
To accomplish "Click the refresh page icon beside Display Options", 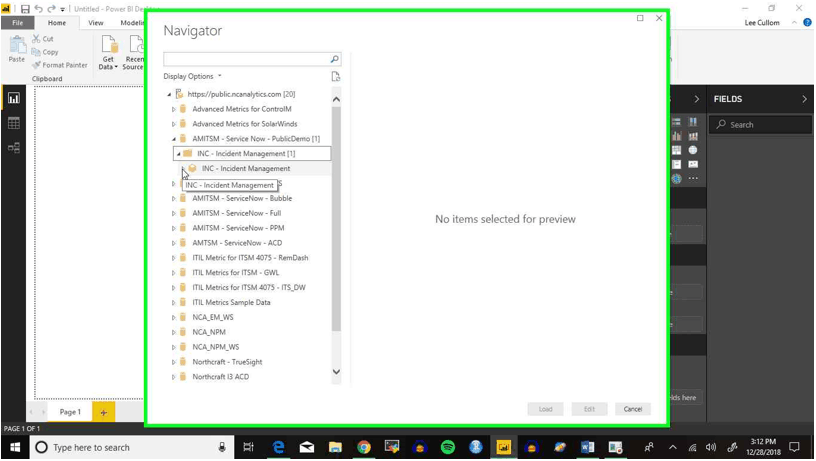I will click(x=336, y=77).
